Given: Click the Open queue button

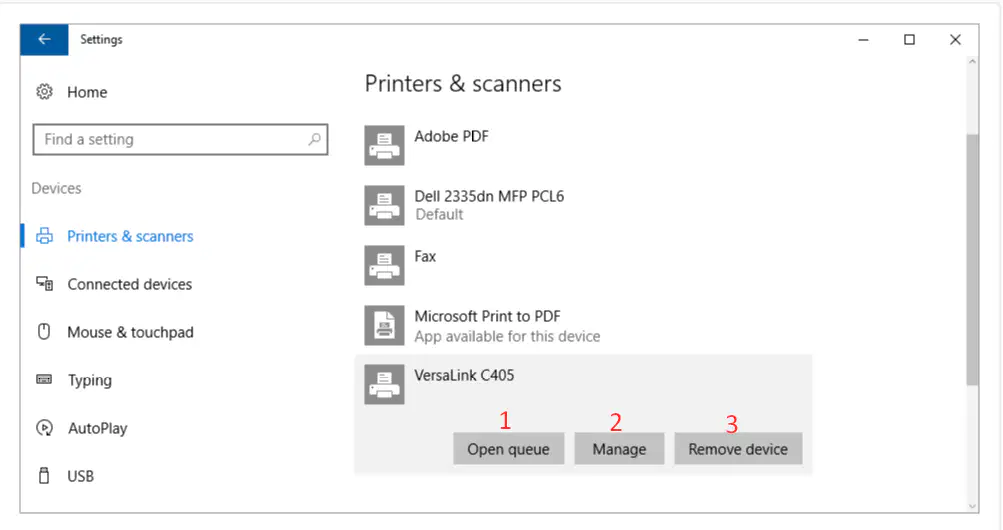Looking at the screenshot, I should (509, 449).
